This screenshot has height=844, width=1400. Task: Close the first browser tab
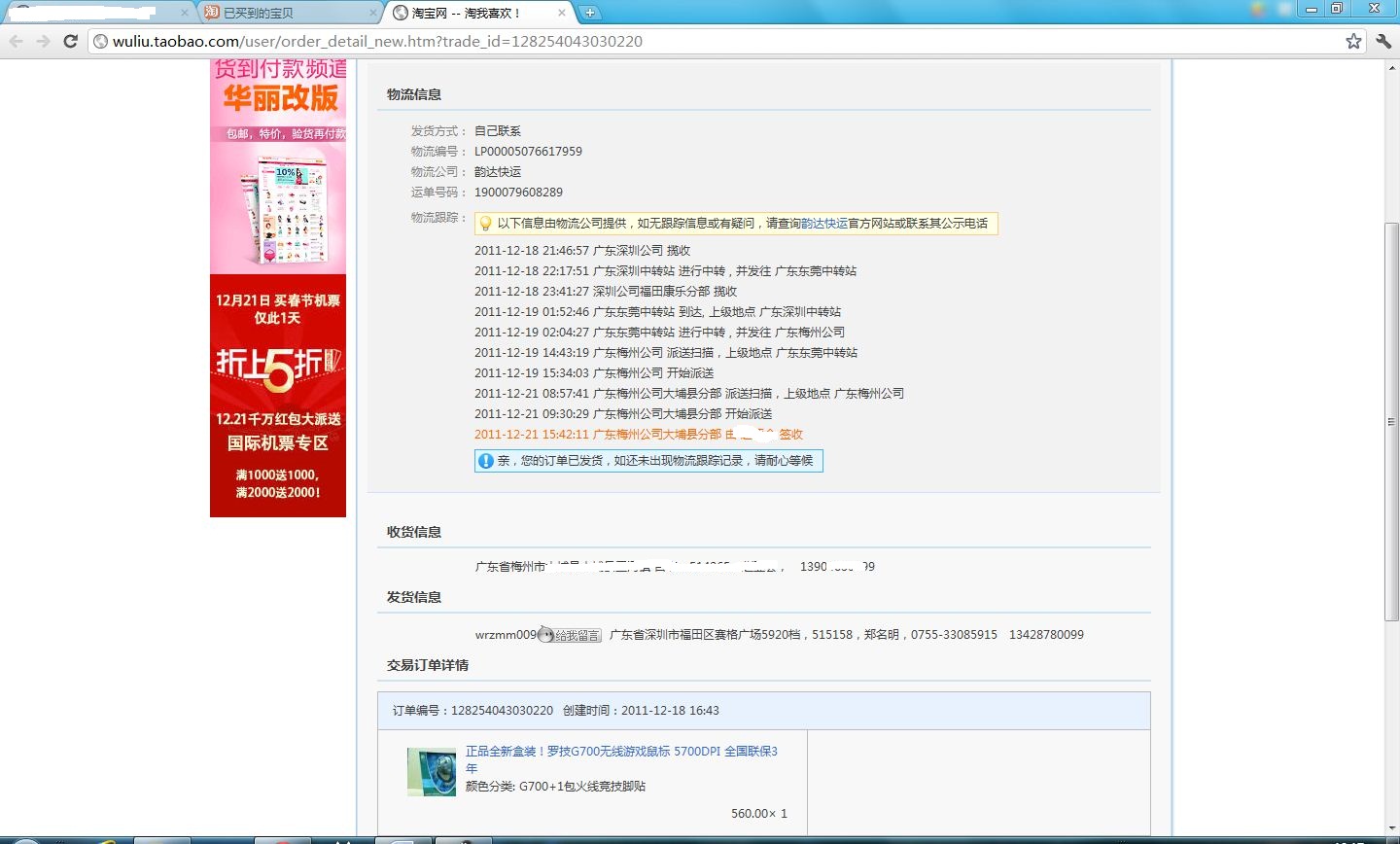coord(185,13)
